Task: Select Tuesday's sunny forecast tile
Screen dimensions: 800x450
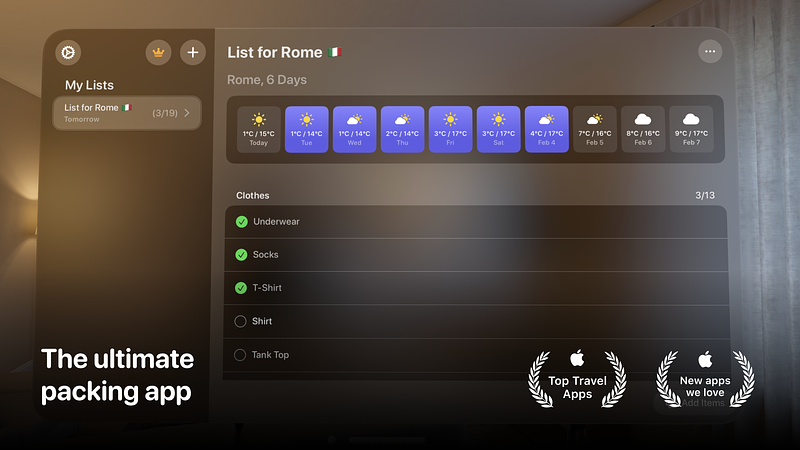Action: click(x=307, y=130)
